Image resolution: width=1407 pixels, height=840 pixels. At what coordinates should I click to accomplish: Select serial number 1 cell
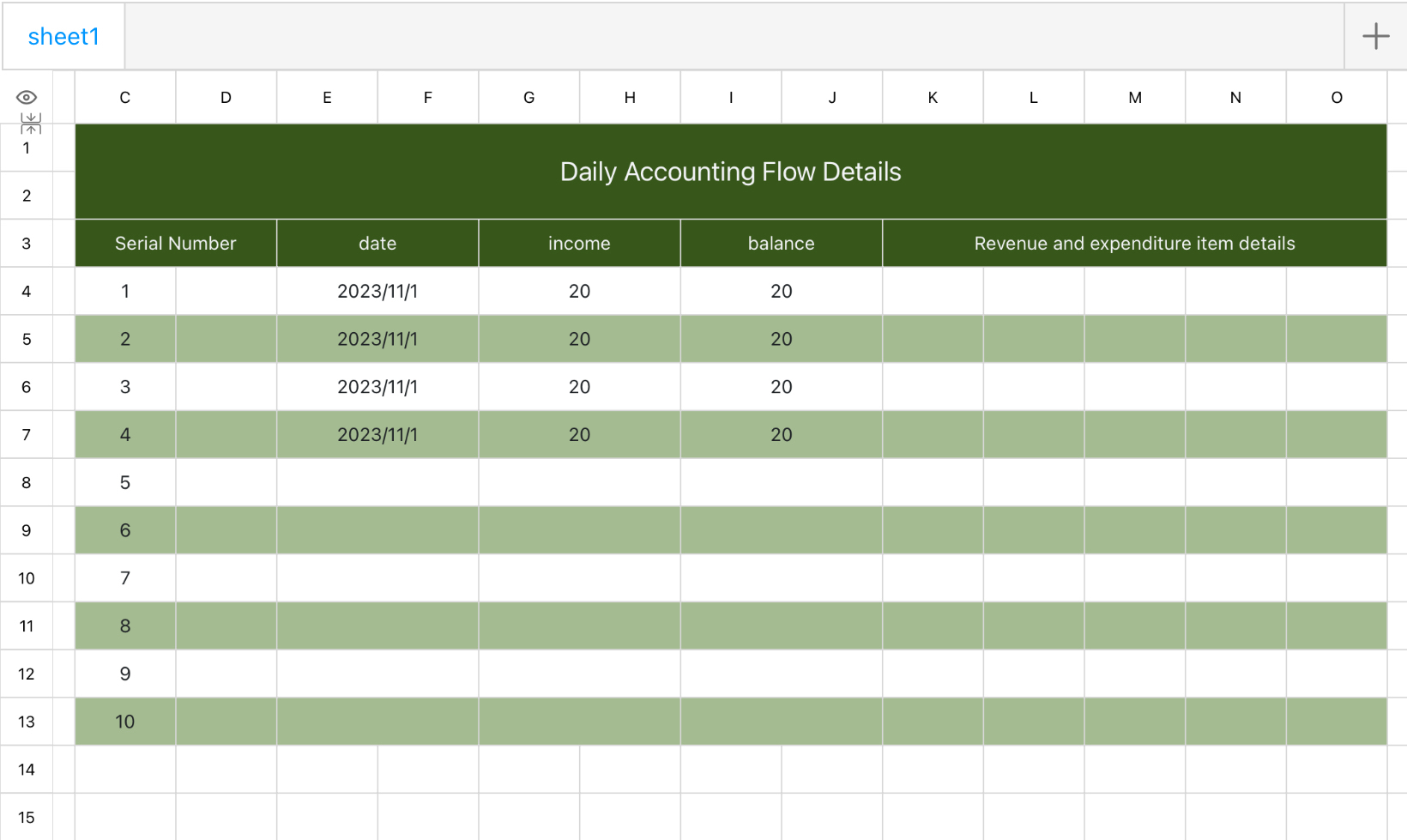coord(125,292)
